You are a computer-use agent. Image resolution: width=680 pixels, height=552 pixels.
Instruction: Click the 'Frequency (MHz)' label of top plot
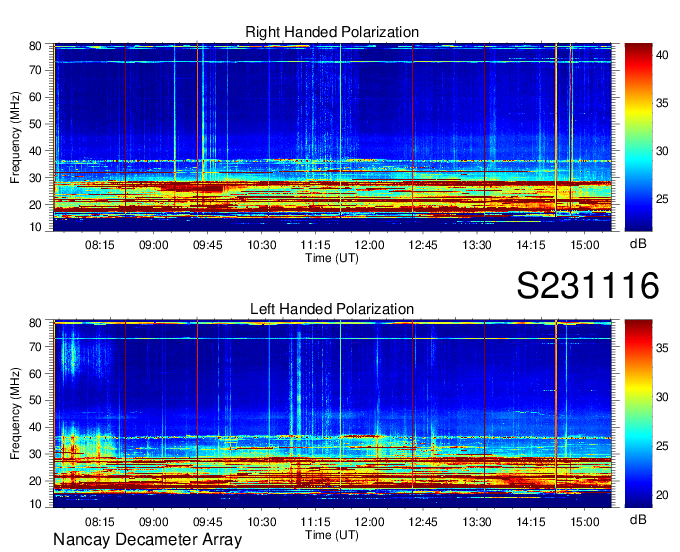[x=15, y=137]
